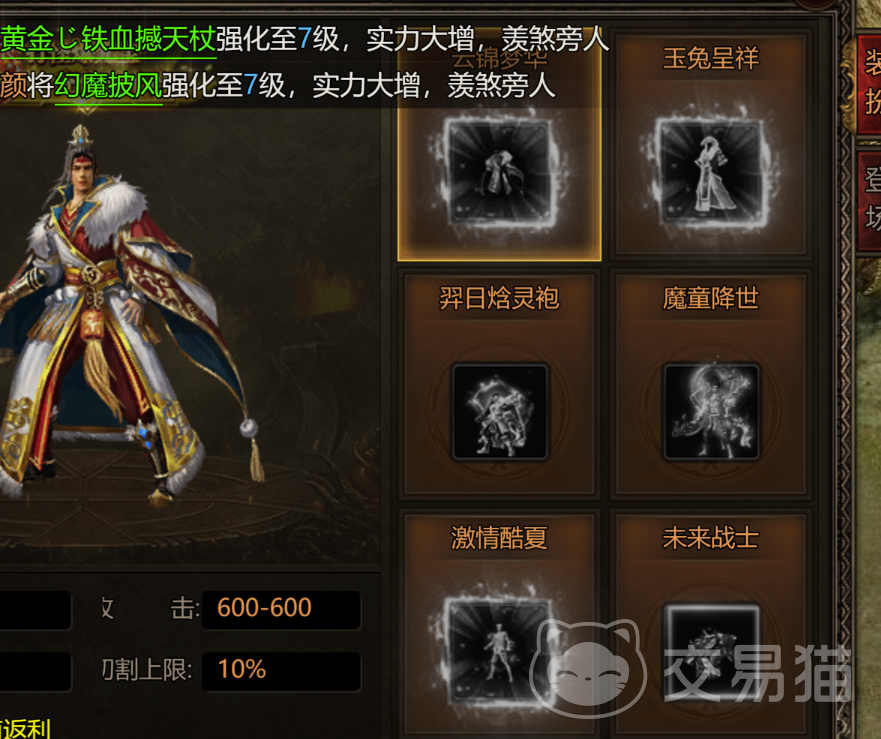Click the 幻魔披风 item link
The height and width of the screenshot is (739, 881).
click(x=108, y=86)
